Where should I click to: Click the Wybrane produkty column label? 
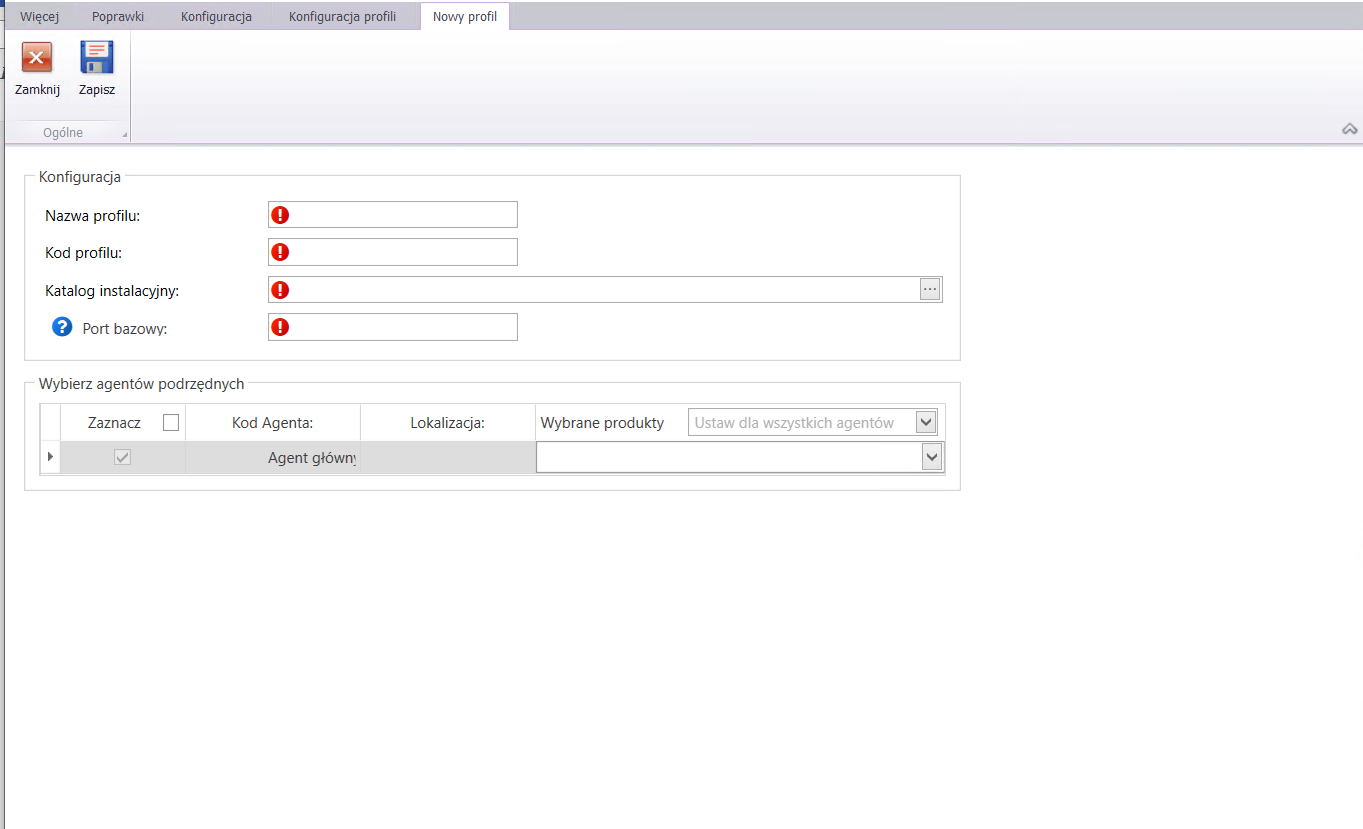point(602,423)
